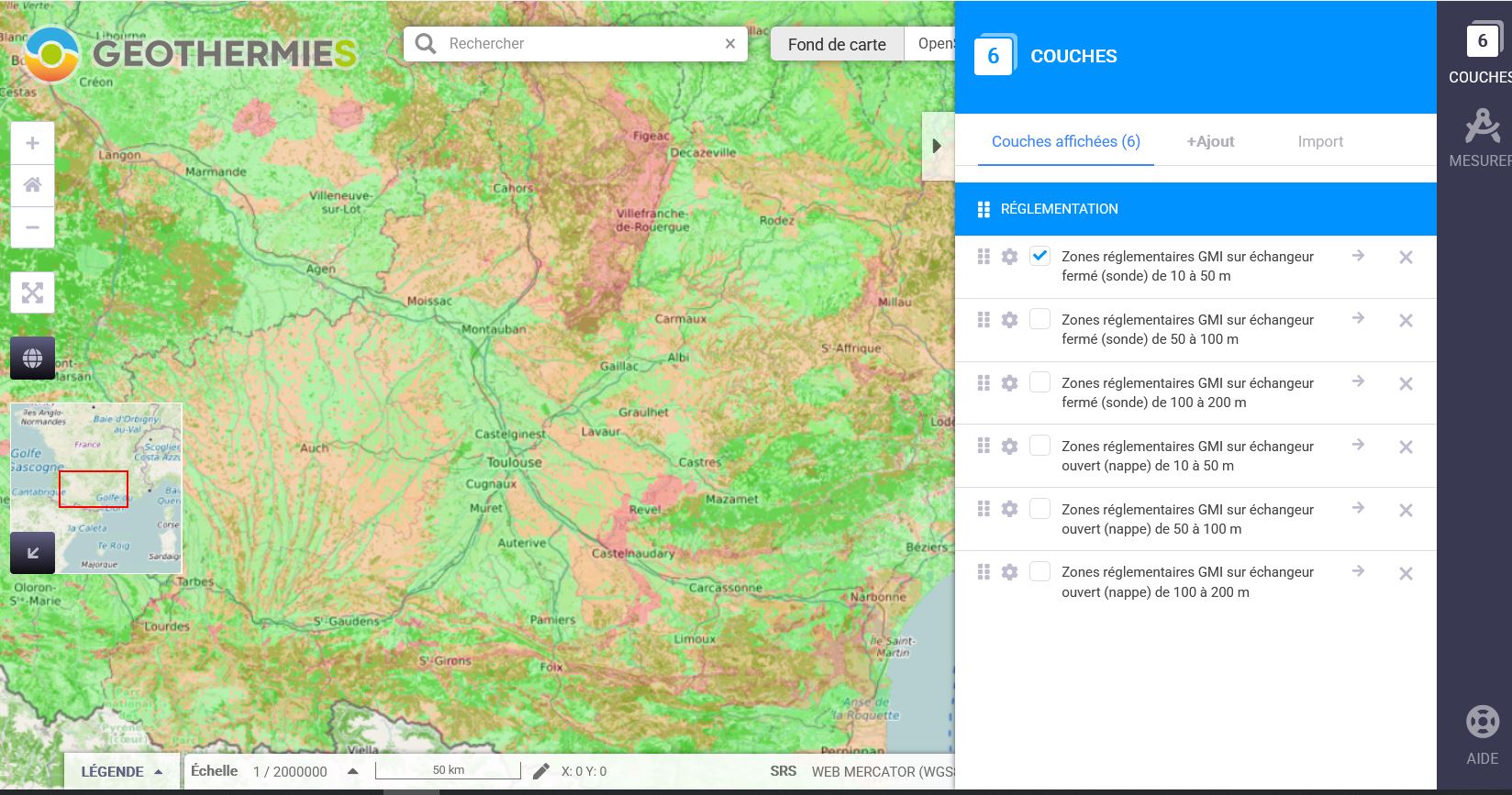Collapse the overview minimap arrow
Viewport: 1512px width, 795px height.
[32, 552]
